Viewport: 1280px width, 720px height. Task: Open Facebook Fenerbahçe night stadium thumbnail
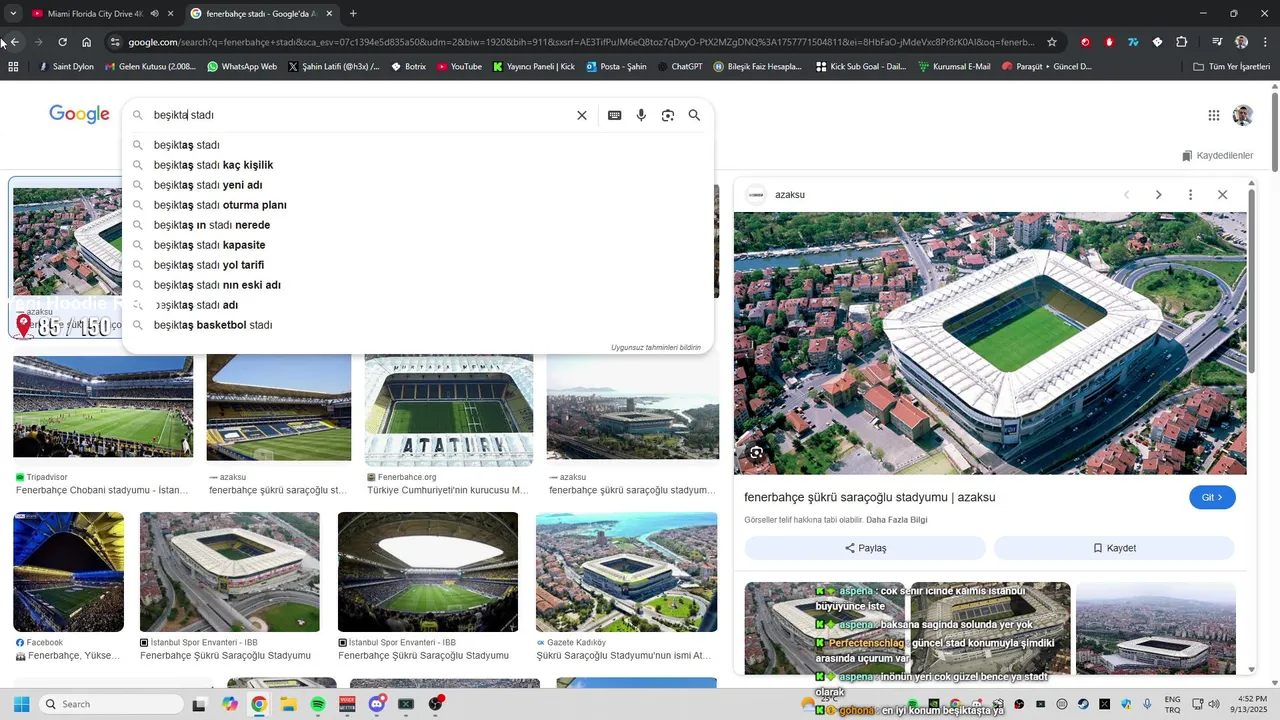click(69, 572)
